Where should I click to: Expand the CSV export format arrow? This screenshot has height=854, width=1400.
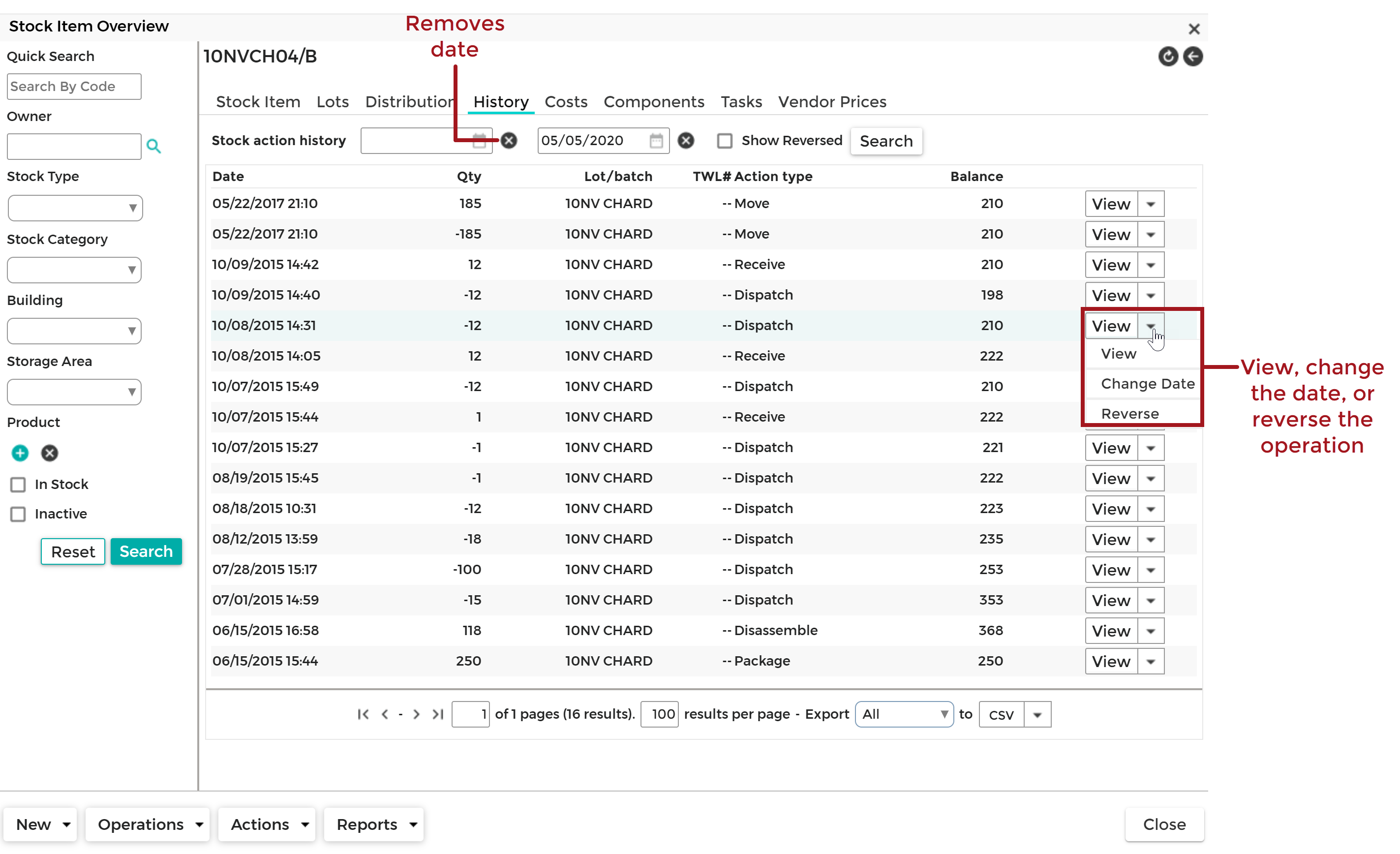pyautogui.click(x=1037, y=715)
